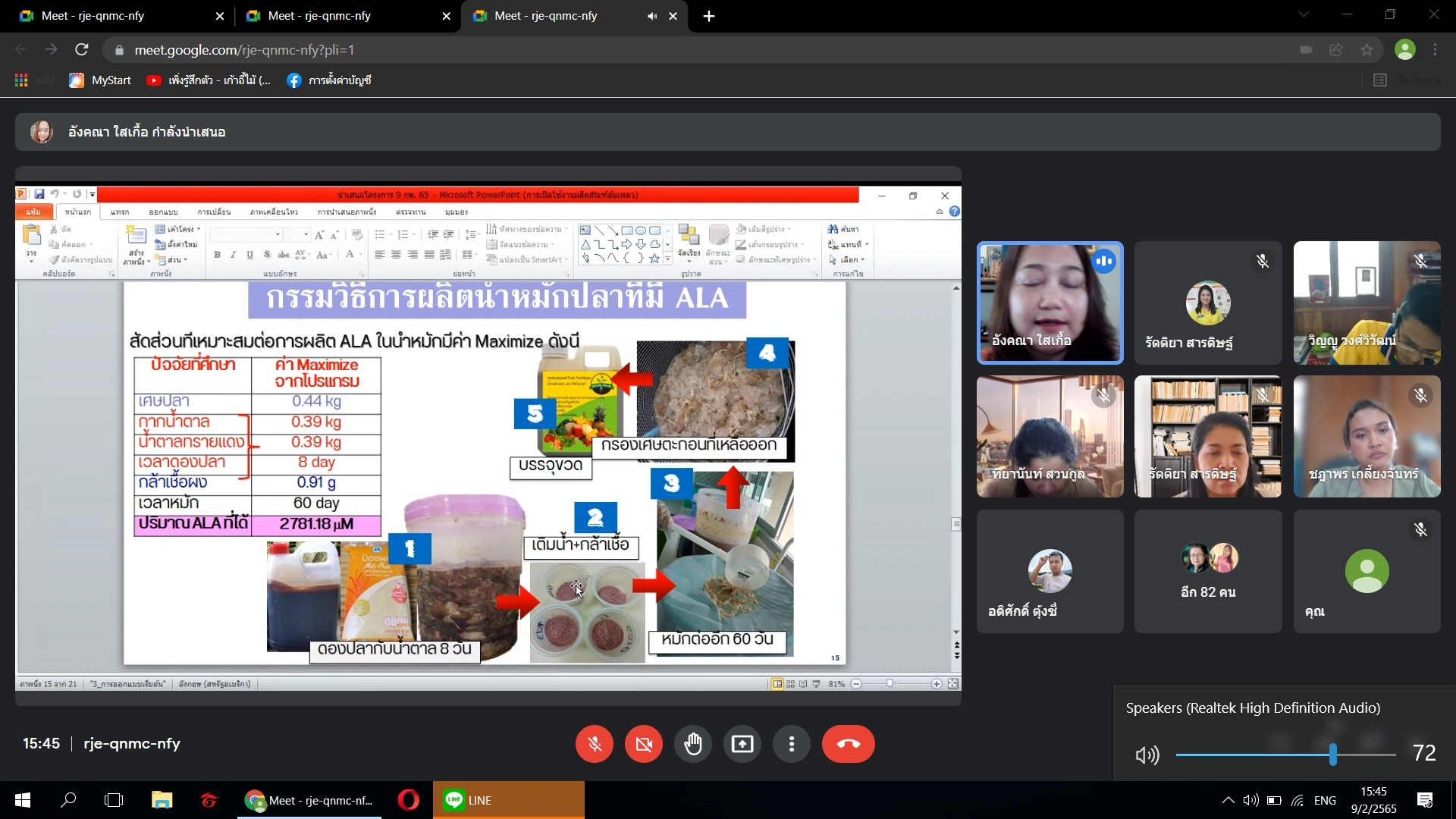The image size is (1456, 819).
Task: Open Chrome menu three dots
Action: click(1436, 50)
